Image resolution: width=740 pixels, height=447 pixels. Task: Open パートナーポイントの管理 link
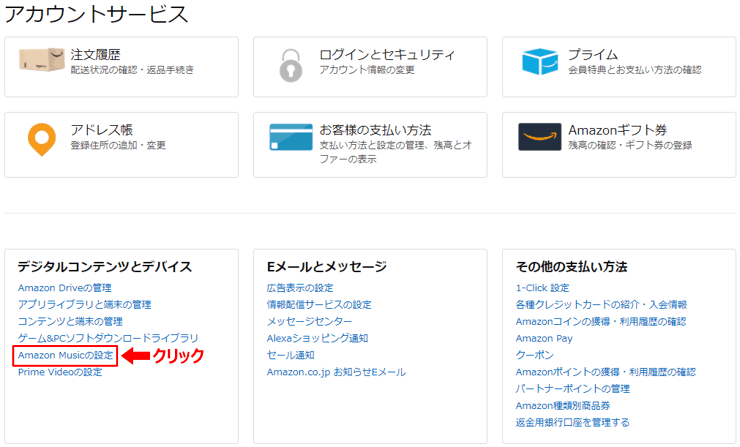coord(573,389)
